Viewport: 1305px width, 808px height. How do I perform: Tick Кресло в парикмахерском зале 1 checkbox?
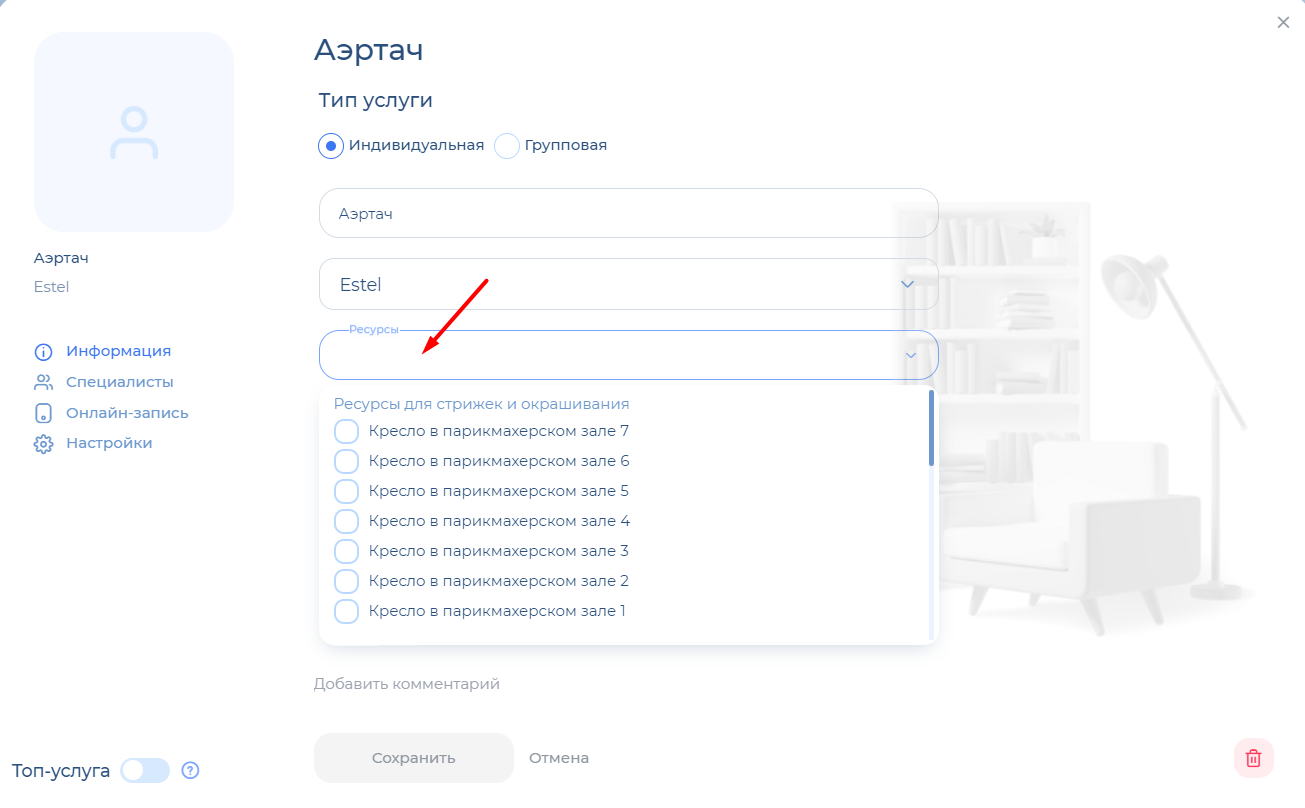pos(346,611)
